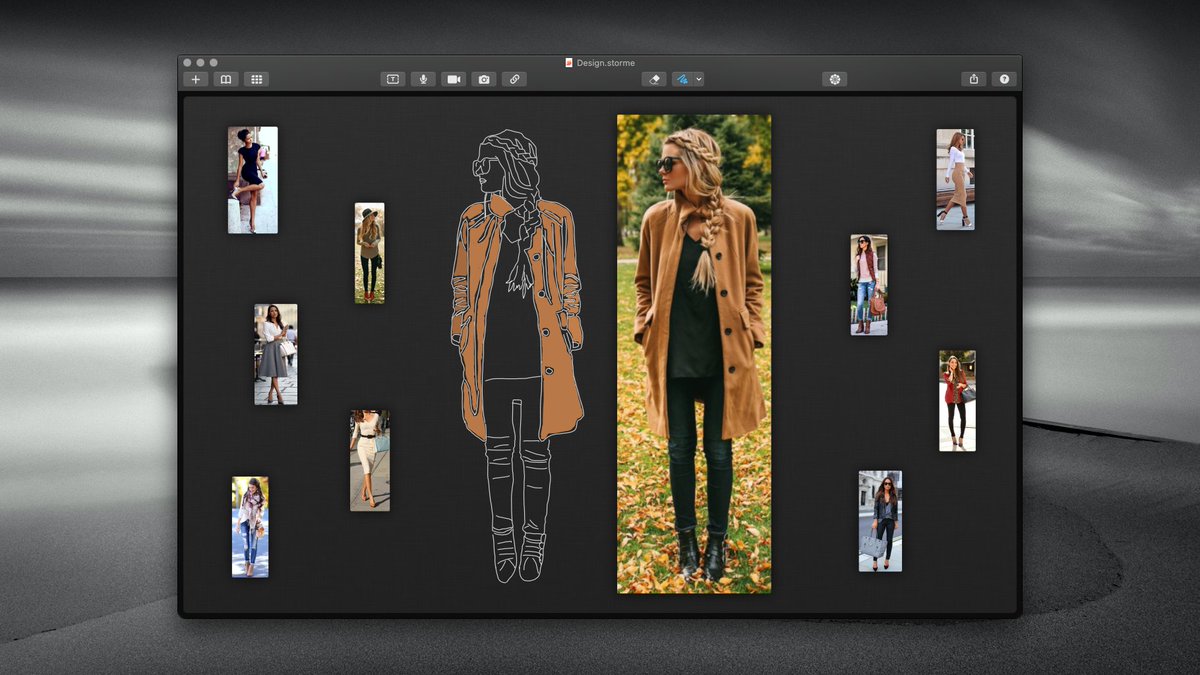Record an audio note with the microphone
This screenshot has width=1200, height=675.
(x=422, y=78)
